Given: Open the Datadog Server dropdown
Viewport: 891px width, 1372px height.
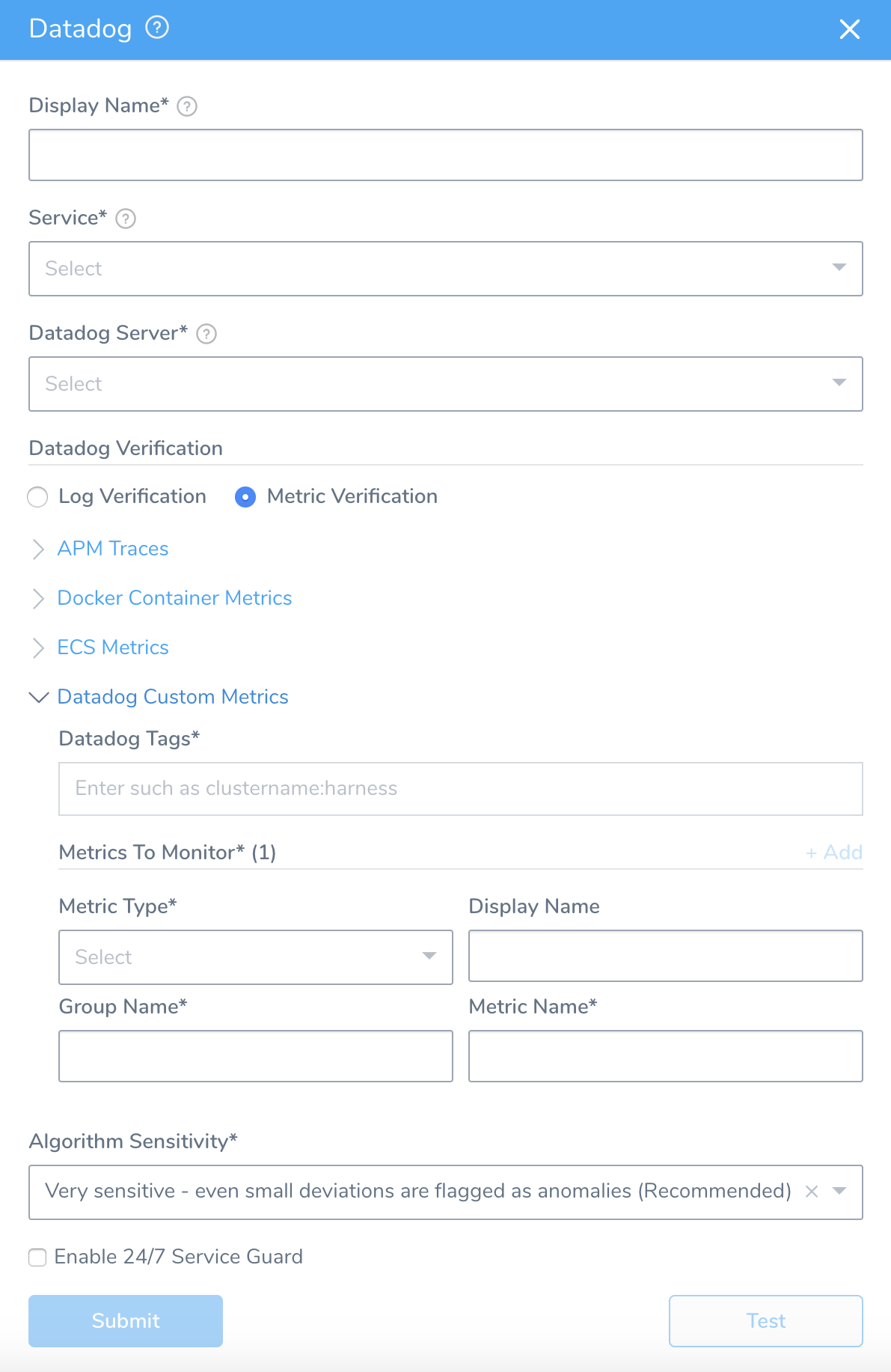Looking at the screenshot, I should (446, 384).
